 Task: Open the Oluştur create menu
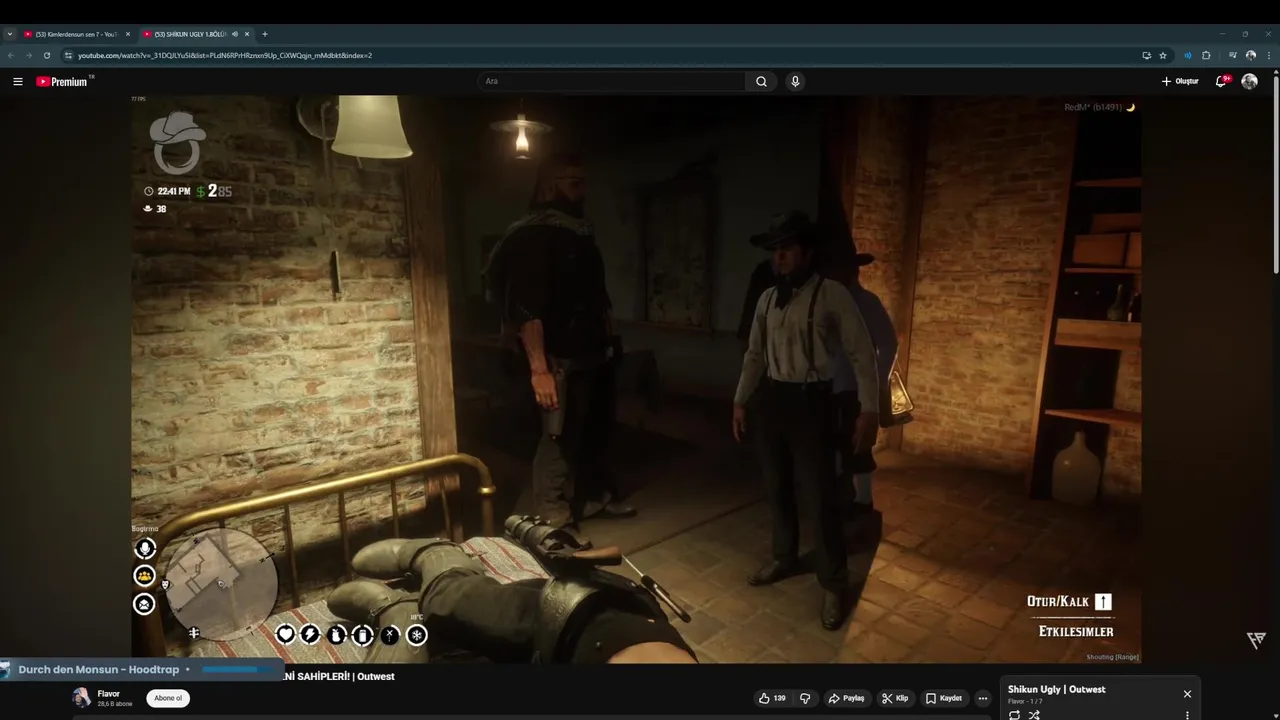point(1180,82)
